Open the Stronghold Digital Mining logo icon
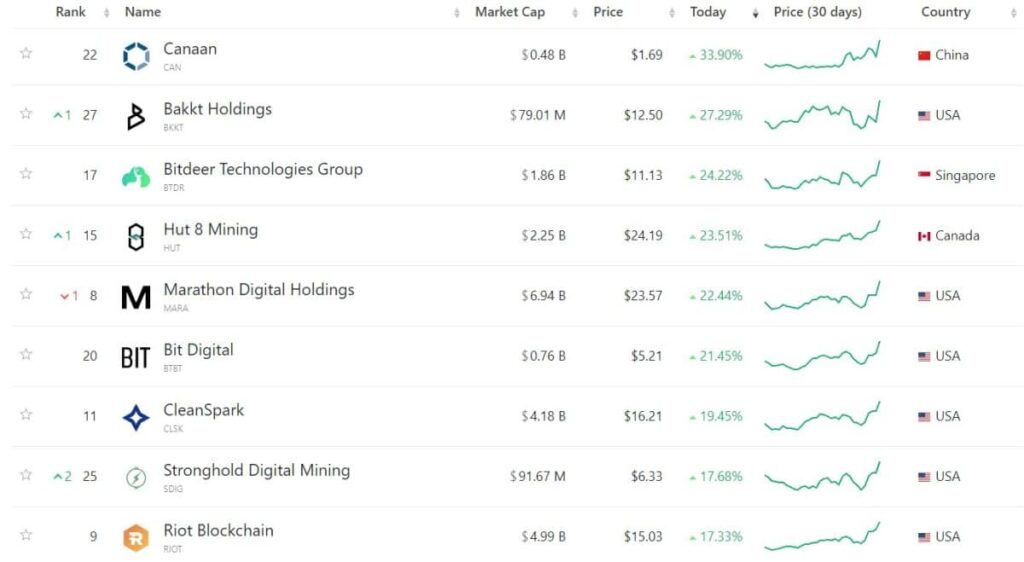Screen dimensions: 1024x562 point(136,478)
